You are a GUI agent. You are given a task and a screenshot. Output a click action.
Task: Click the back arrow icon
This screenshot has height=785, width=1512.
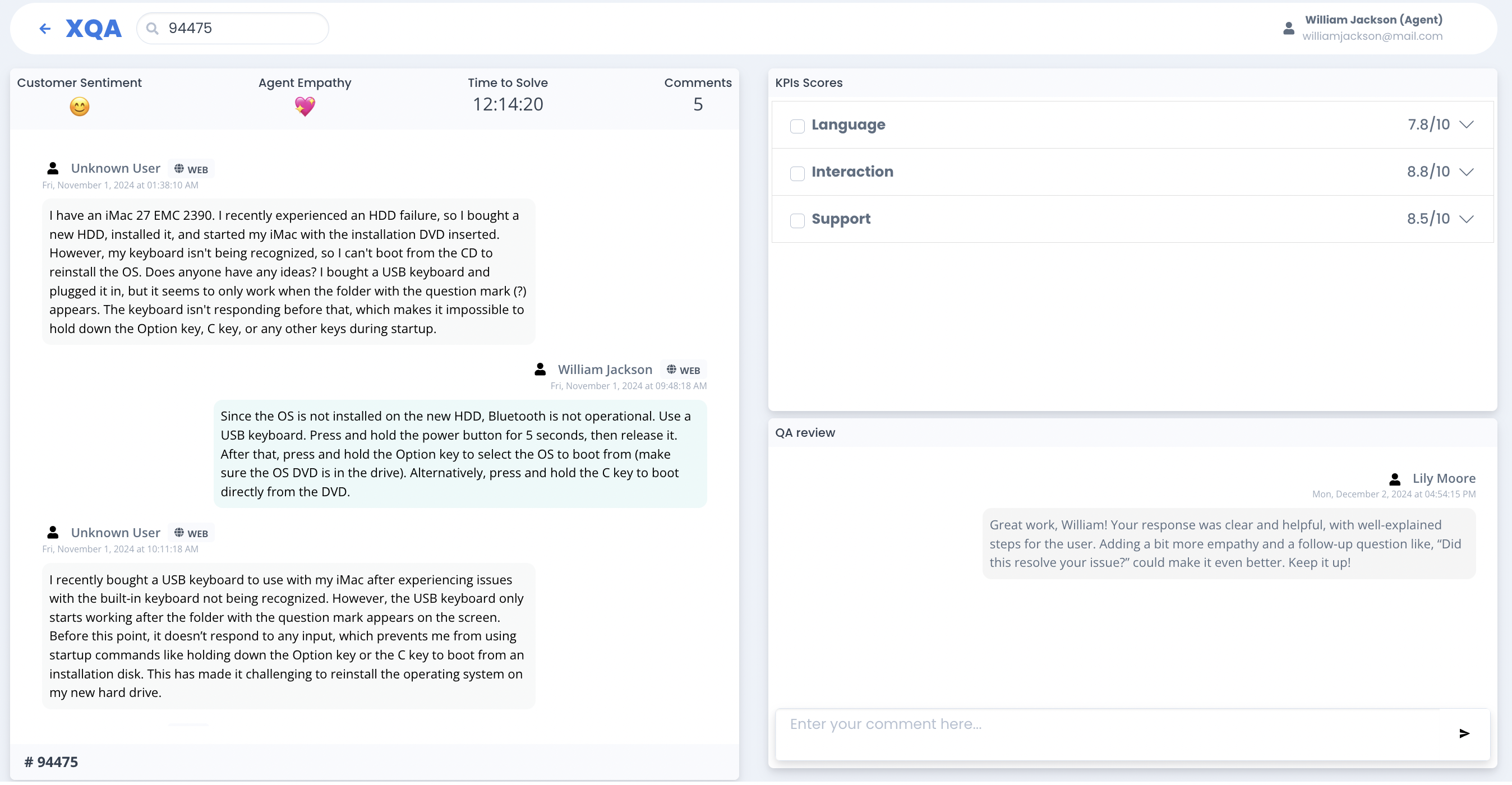45,28
